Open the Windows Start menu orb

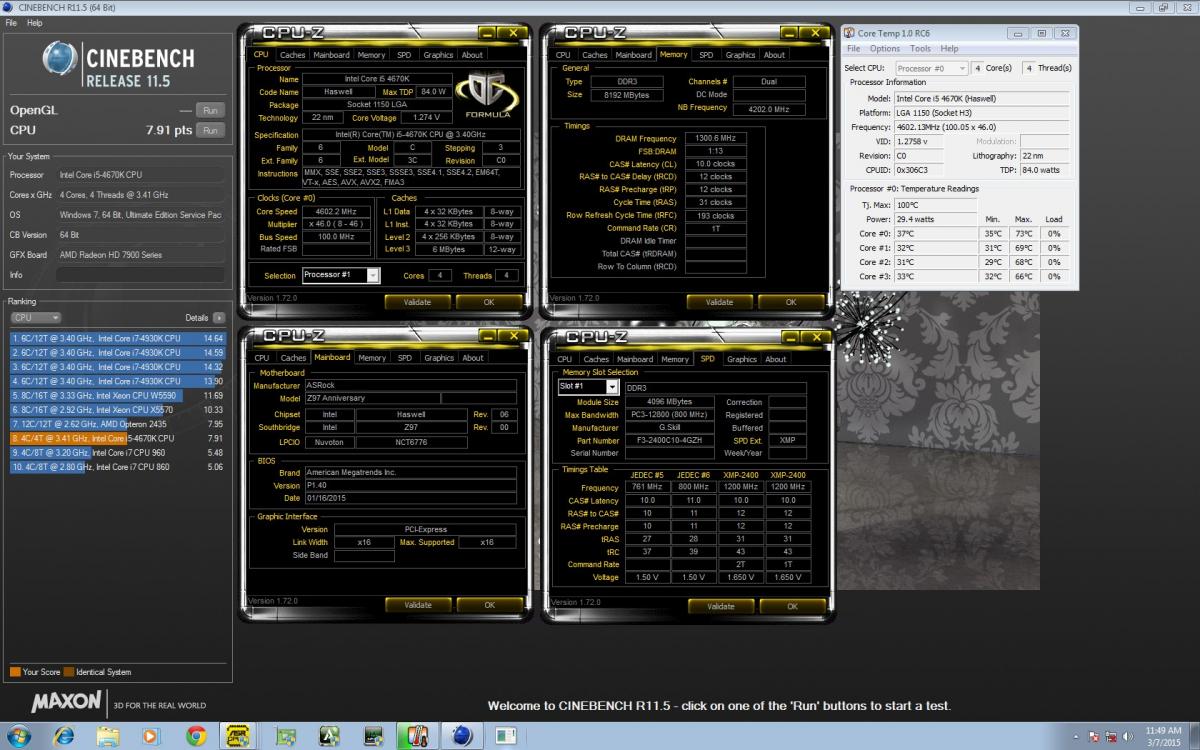18,736
